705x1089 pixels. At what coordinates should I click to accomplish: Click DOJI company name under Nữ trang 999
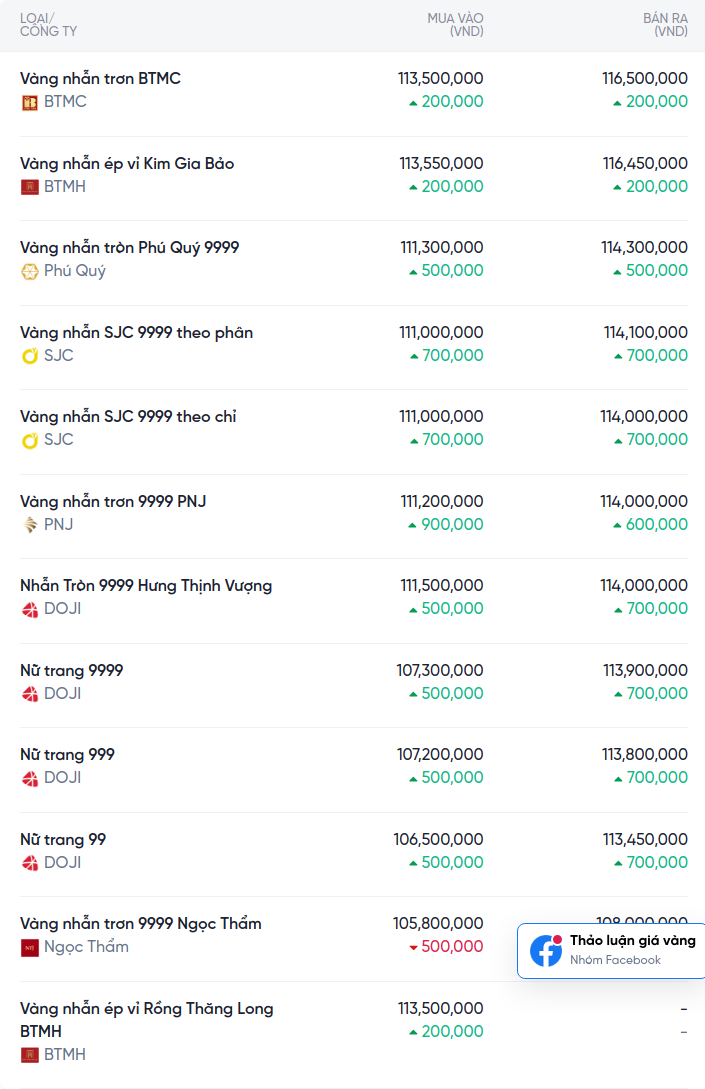point(62,778)
